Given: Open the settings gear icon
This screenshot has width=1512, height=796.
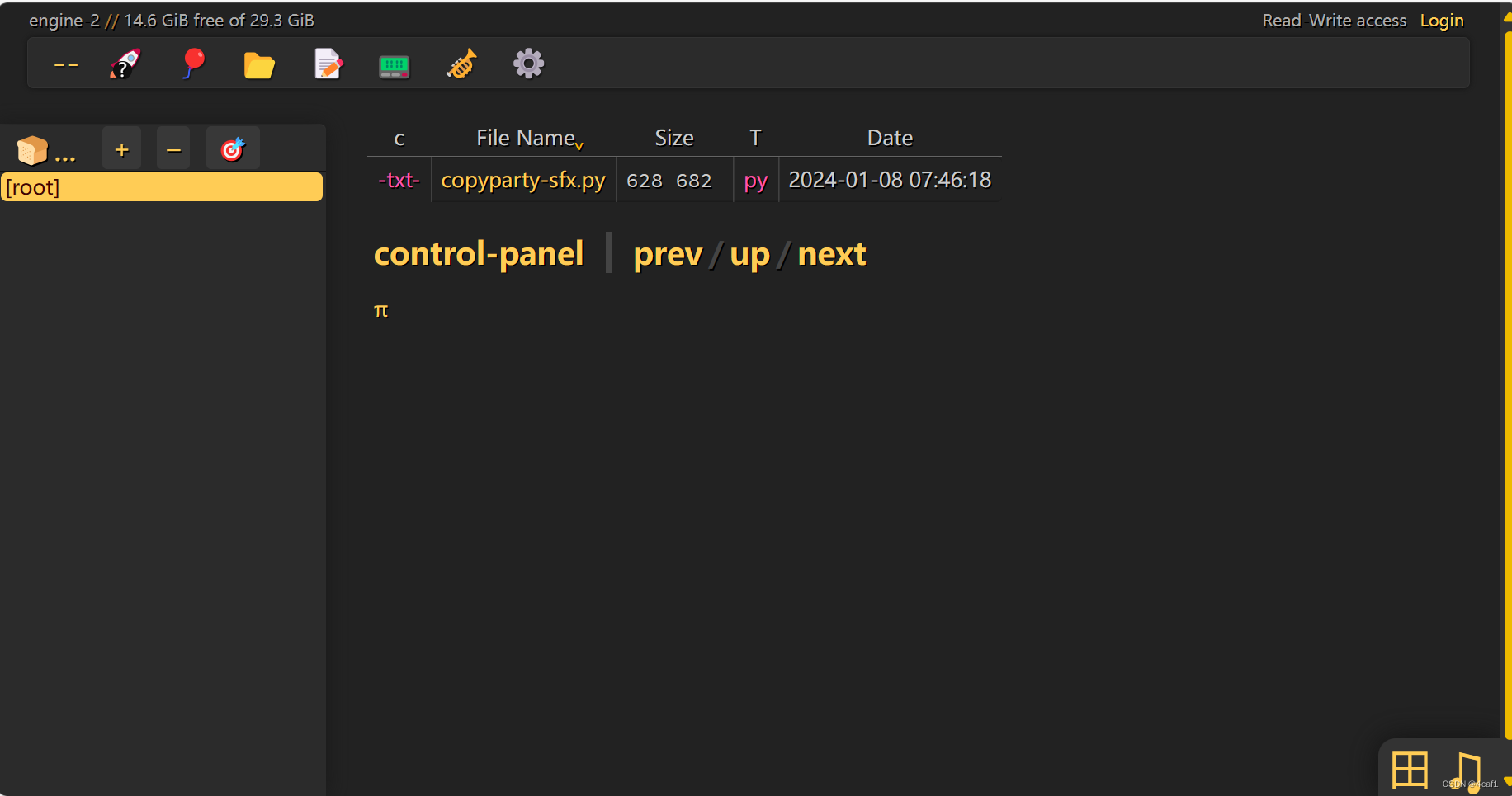Looking at the screenshot, I should click(528, 64).
